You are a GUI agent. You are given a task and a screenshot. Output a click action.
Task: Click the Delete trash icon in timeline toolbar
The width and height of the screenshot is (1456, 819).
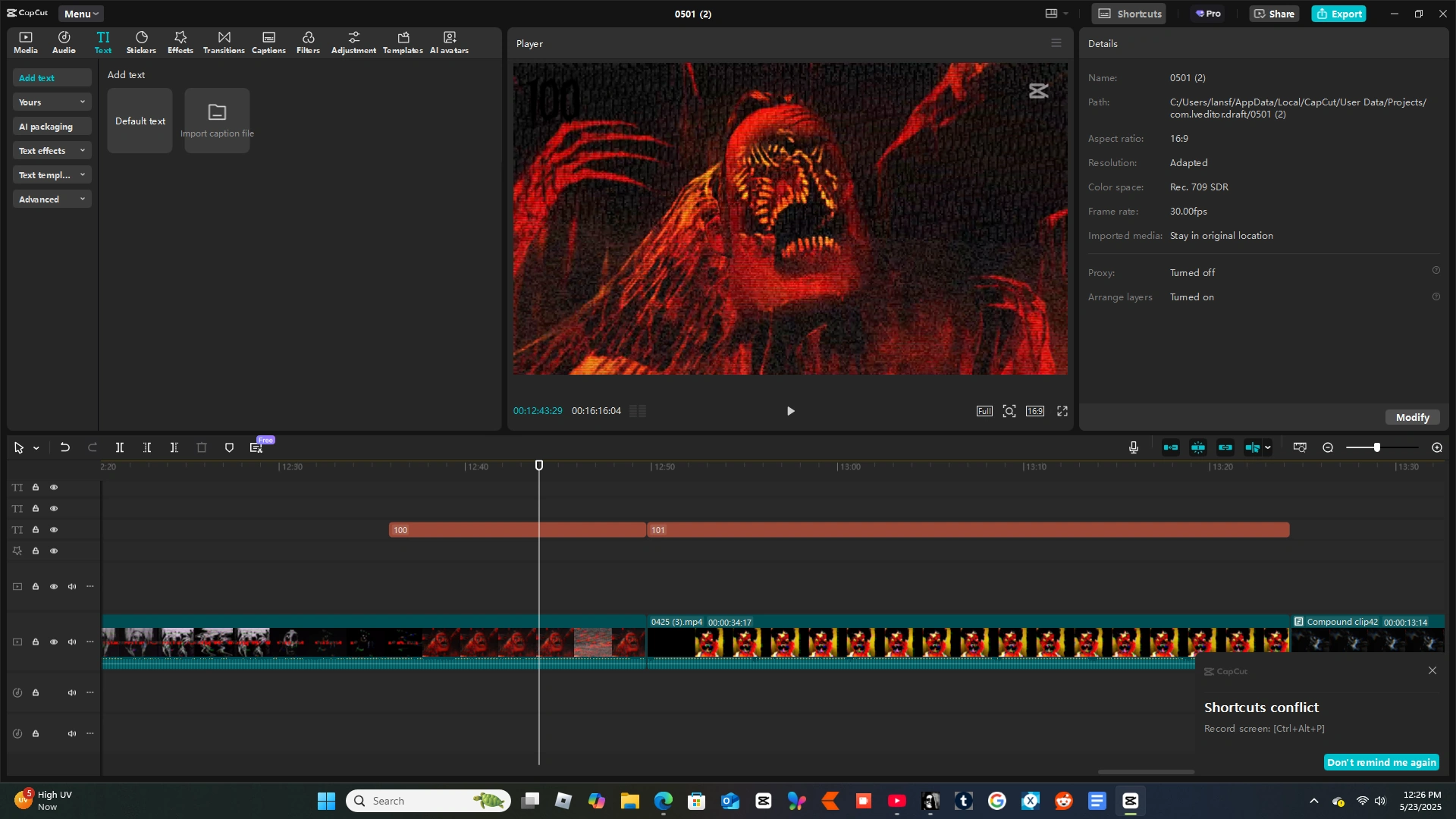[202, 448]
